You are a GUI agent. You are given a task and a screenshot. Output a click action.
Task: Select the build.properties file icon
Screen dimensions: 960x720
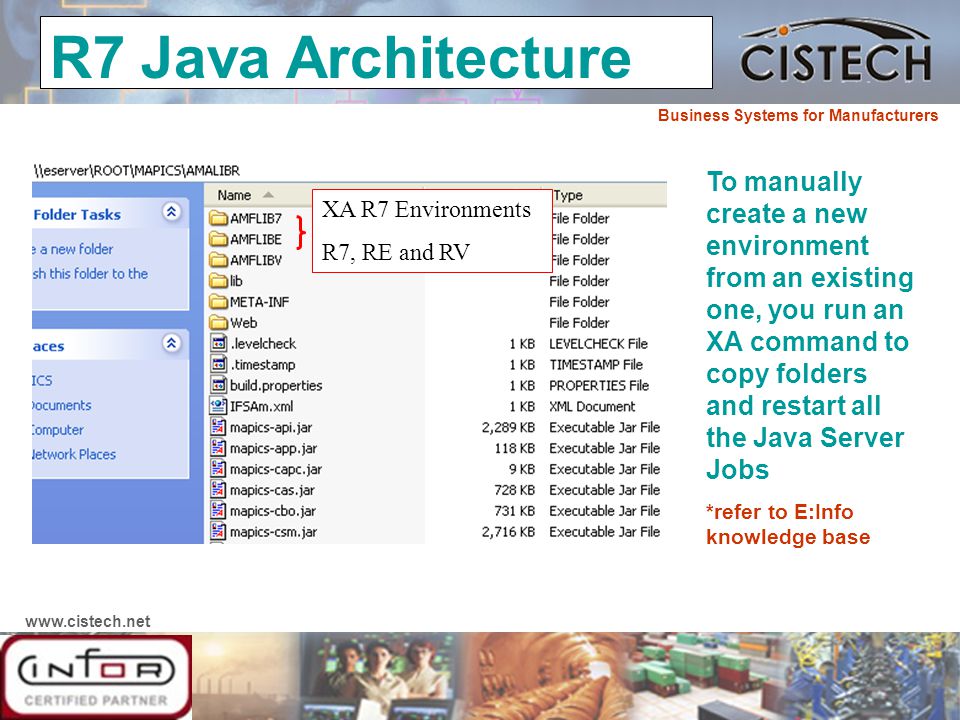pos(219,385)
